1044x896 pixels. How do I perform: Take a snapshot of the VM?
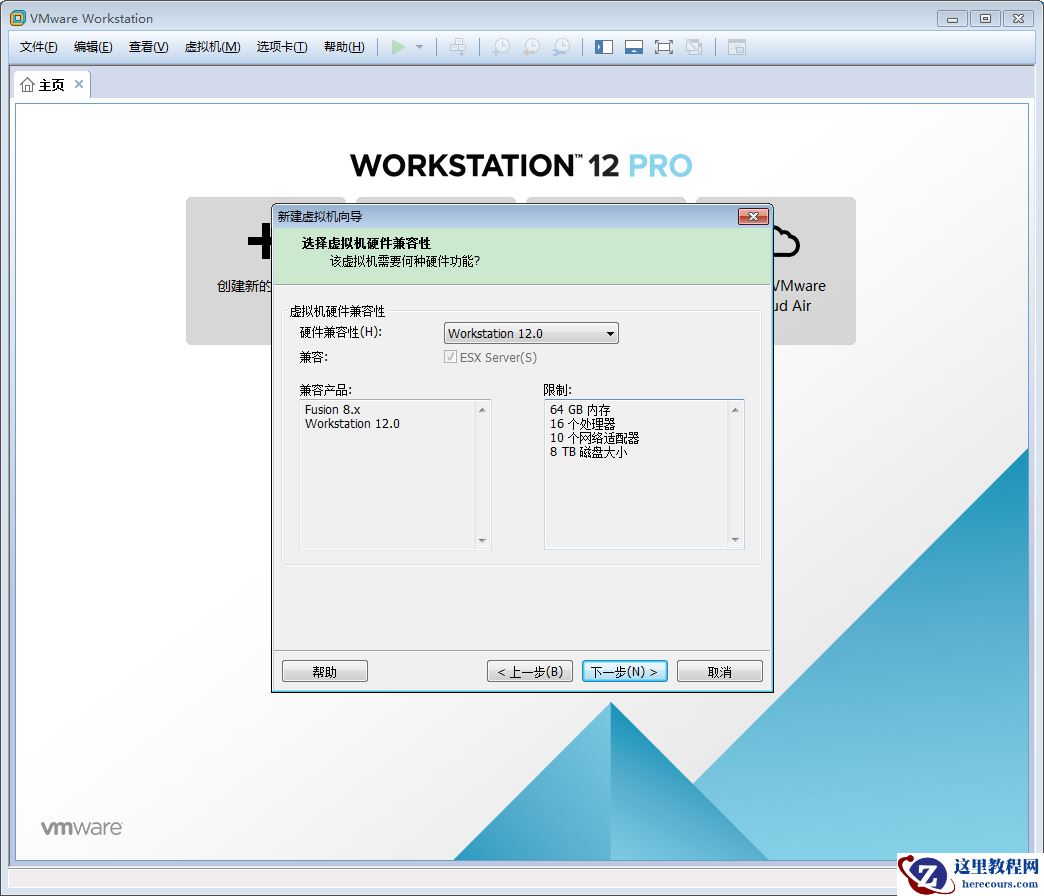500,46
